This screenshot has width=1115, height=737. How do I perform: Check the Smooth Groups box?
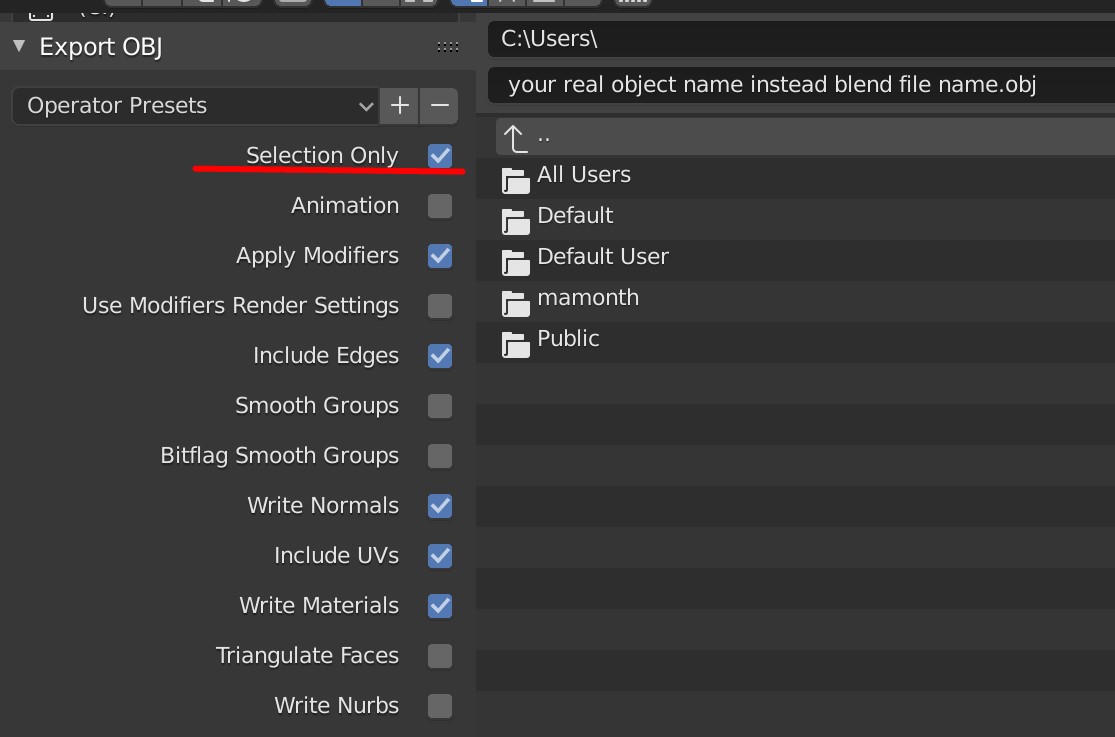click(440, 405)
